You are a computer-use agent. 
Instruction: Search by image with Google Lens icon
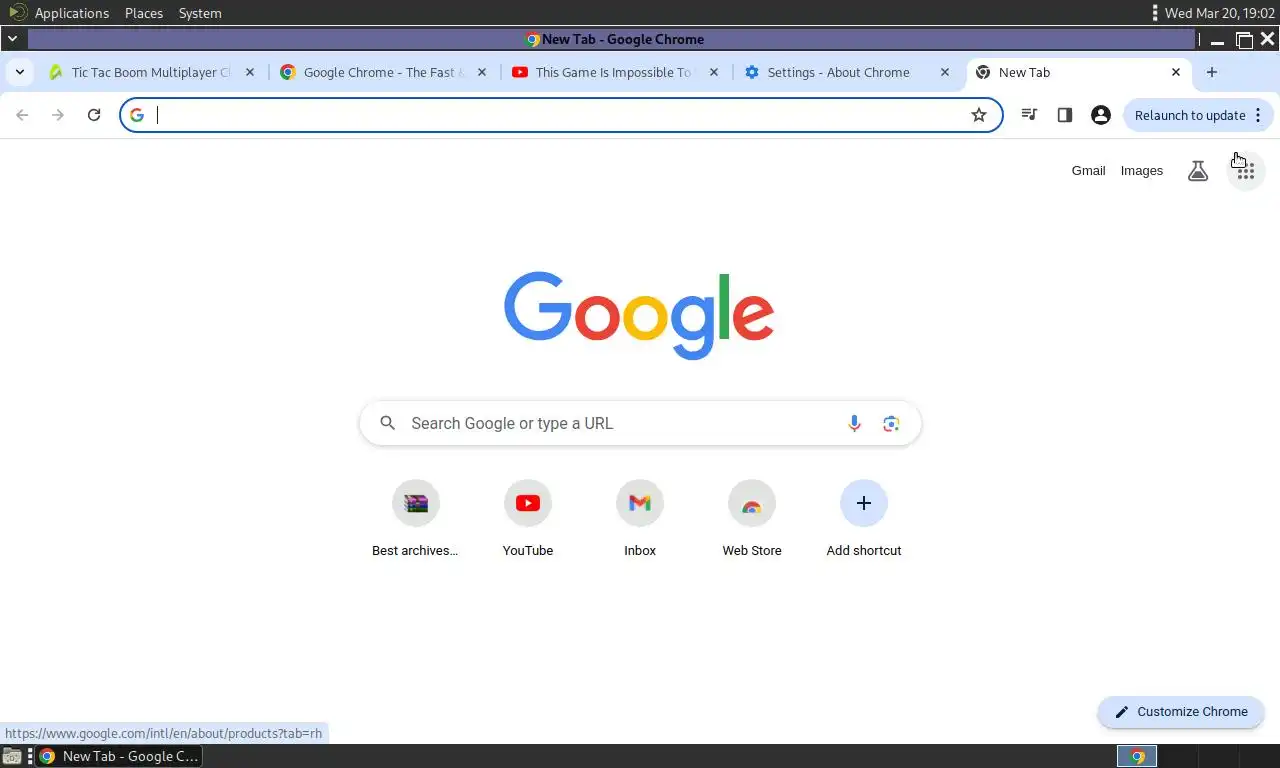tap(891, 423)
